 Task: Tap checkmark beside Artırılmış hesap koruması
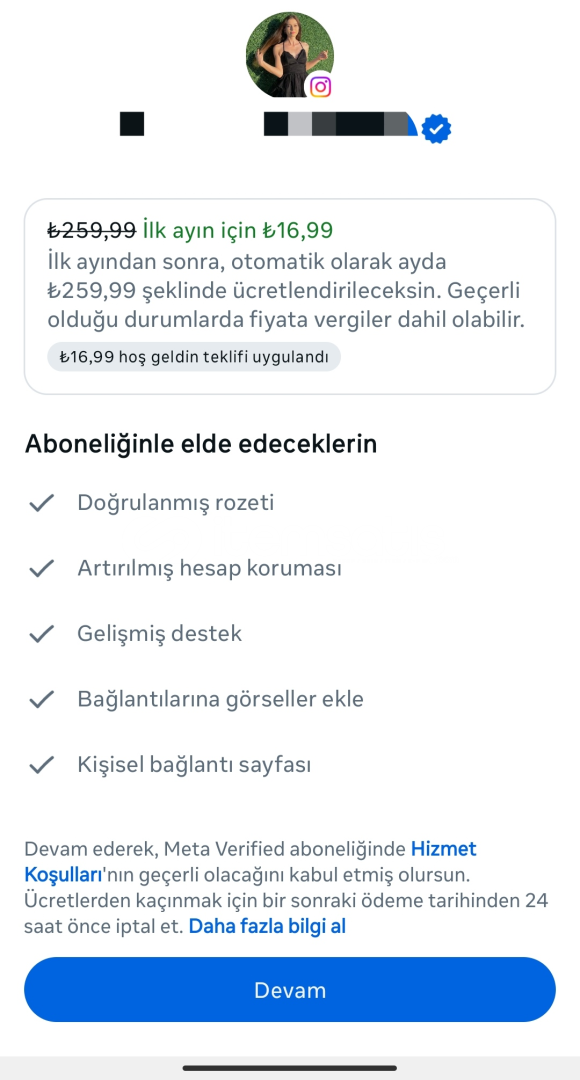coord(42,569)
